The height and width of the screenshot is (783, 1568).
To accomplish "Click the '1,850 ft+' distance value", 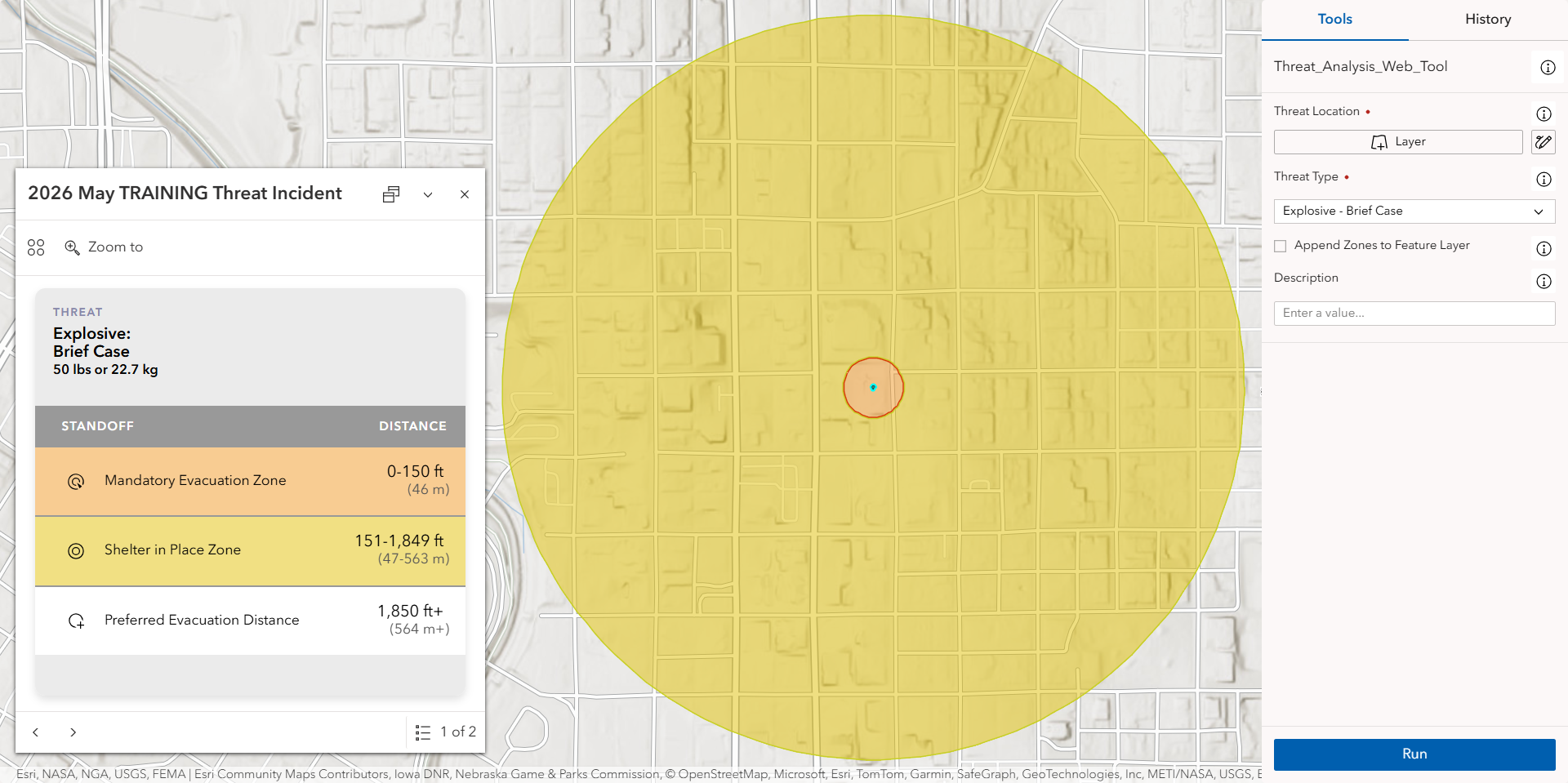I will tap(410, 612).
